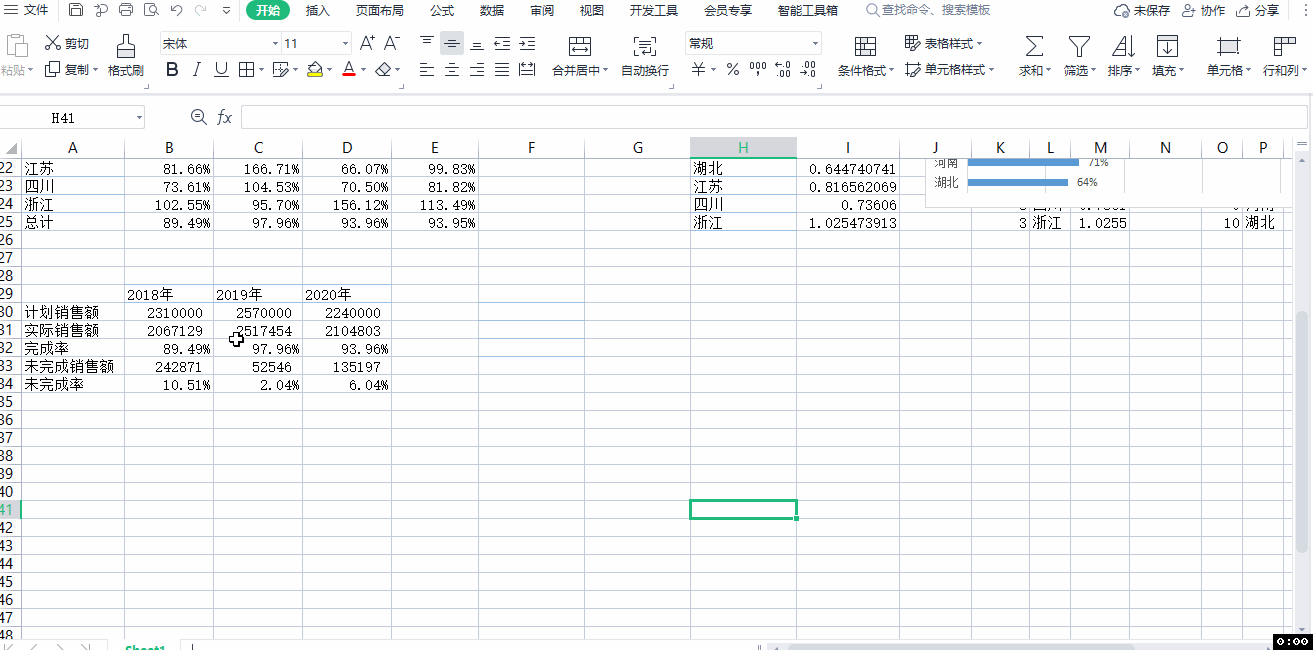Click the Wrap Text (自动换行) button
The height and width of the screenshot is (650, 1313).
(645, 55)
